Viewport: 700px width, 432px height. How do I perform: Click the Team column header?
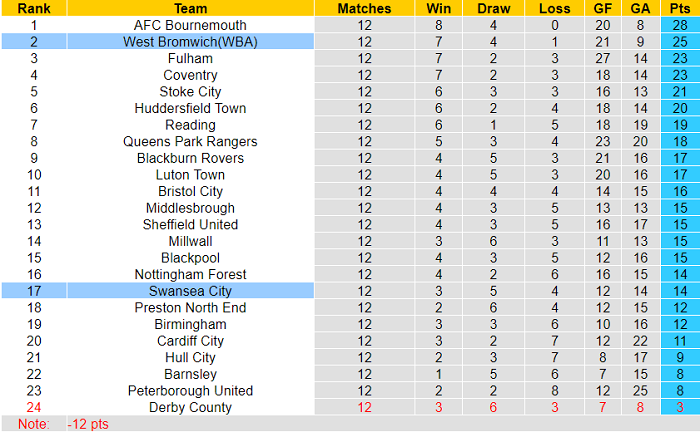coord(190,8)
